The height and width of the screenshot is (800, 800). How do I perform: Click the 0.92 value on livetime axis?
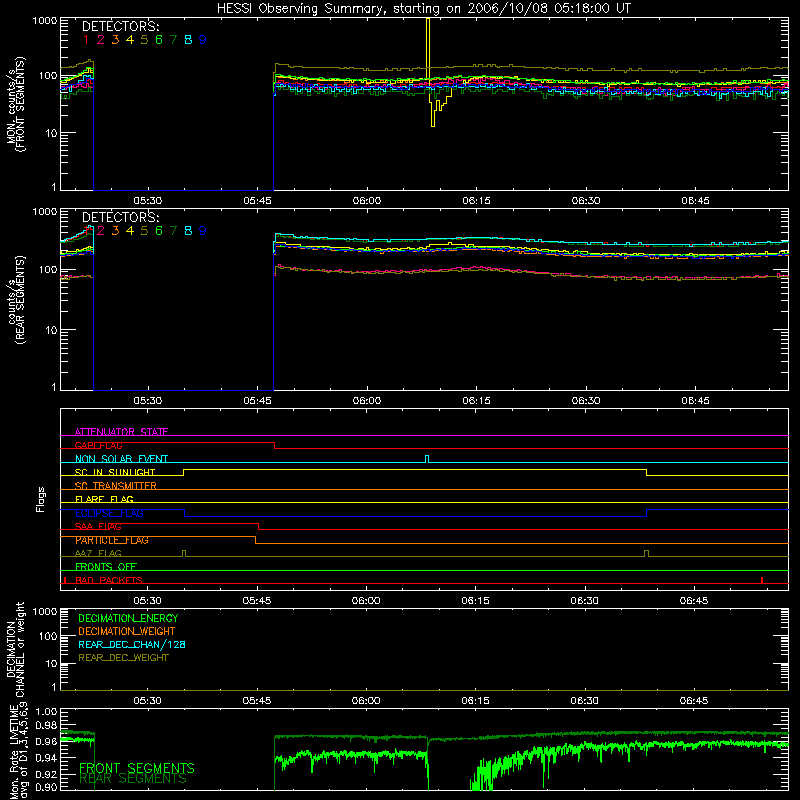point(46,774)
